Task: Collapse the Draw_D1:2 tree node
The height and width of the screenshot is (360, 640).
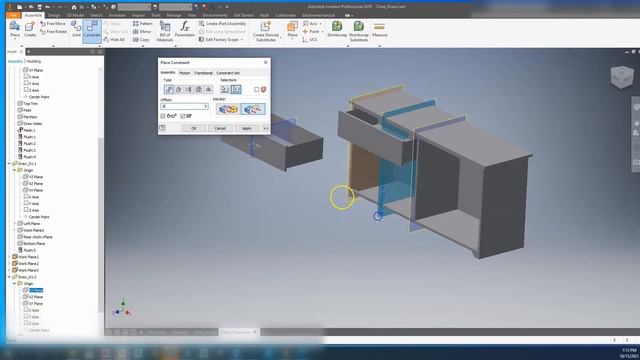Action: click(x=9, y=277)
